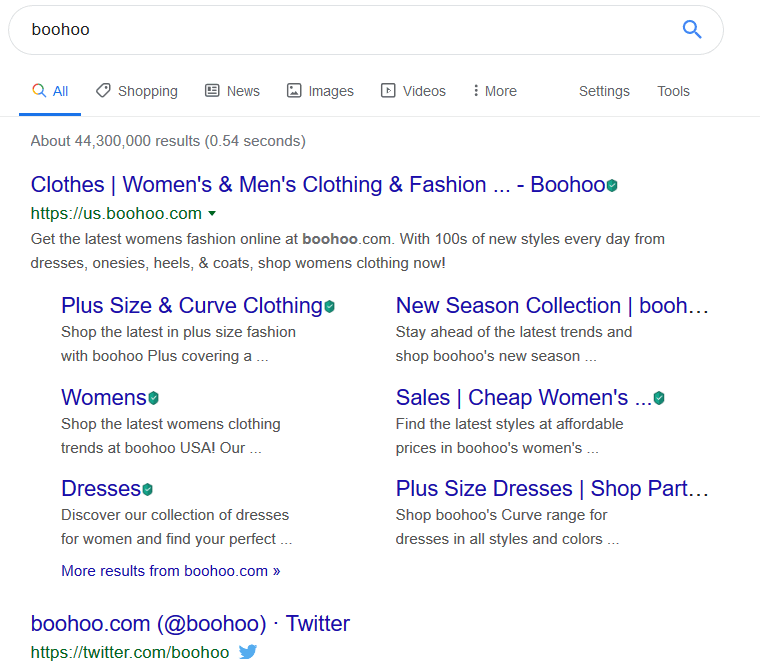The width and height of the screenshot is (760, 669).
Task: Open the News results tab
Action: 232,91
